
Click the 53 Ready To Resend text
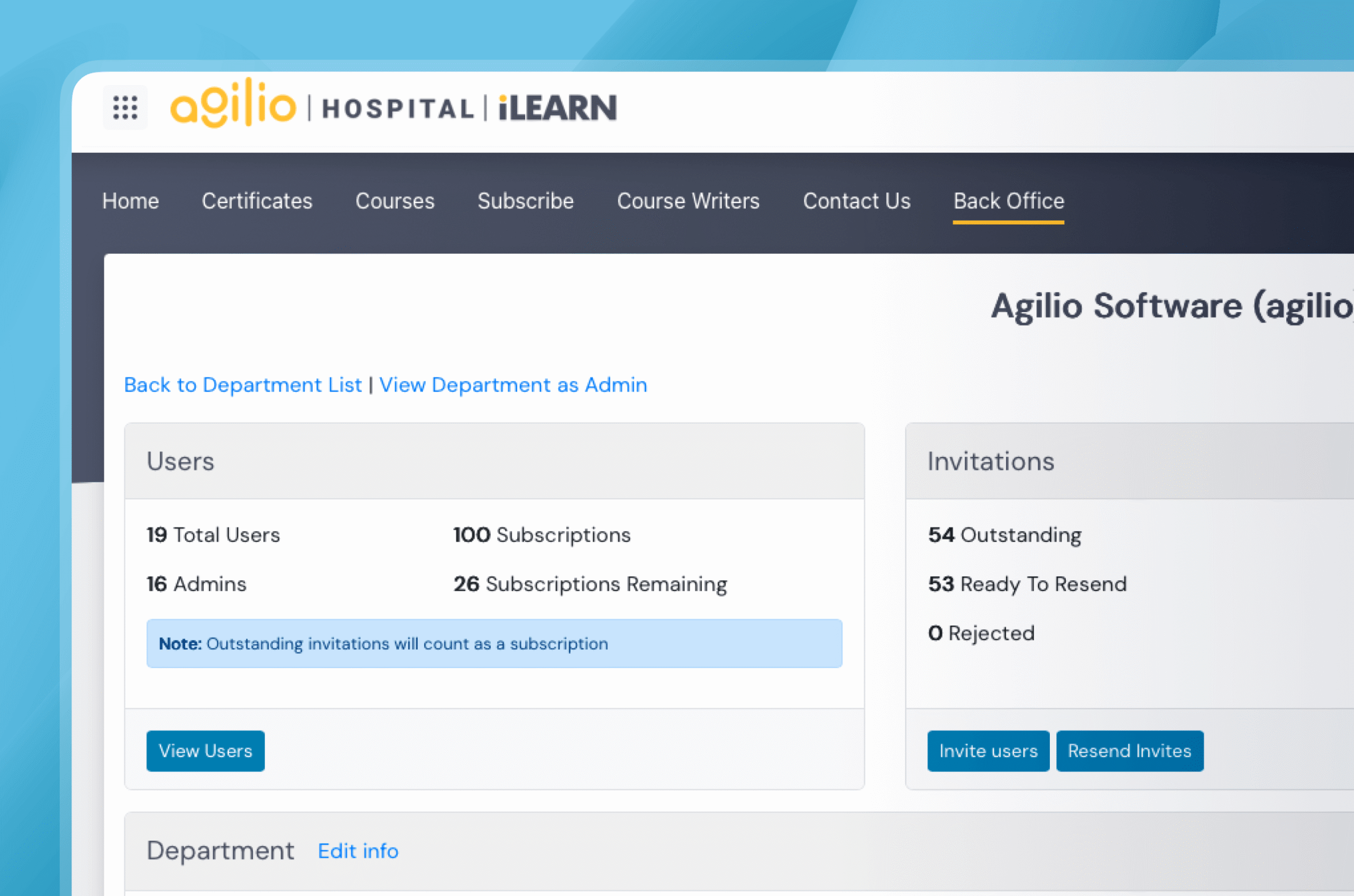click(x=1027, y=584)
